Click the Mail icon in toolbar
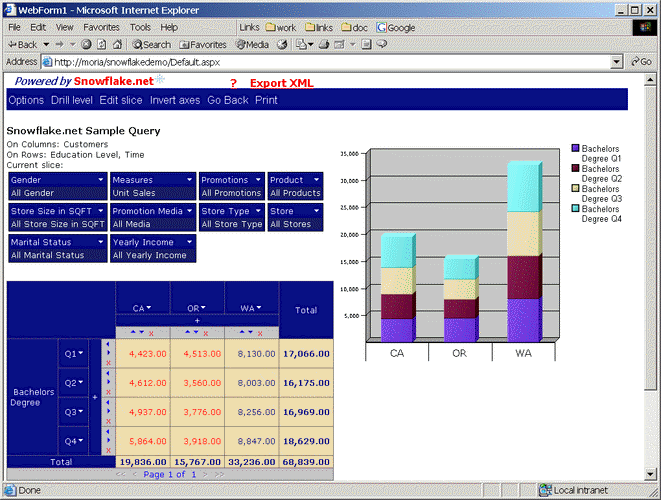Screen dimensions: 661x500 coord(301,44)
